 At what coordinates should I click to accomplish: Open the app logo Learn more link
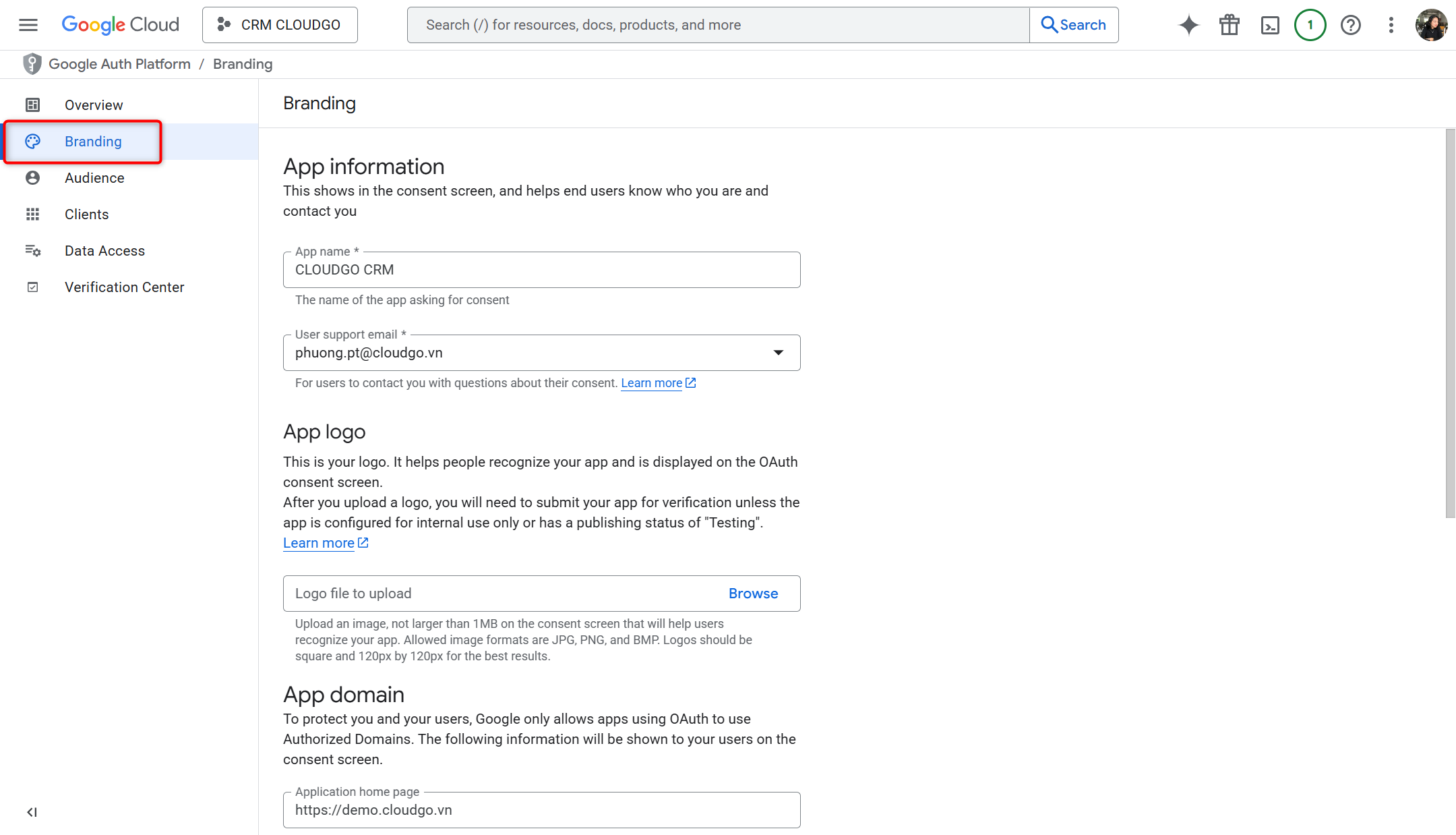tap(318, 542)
